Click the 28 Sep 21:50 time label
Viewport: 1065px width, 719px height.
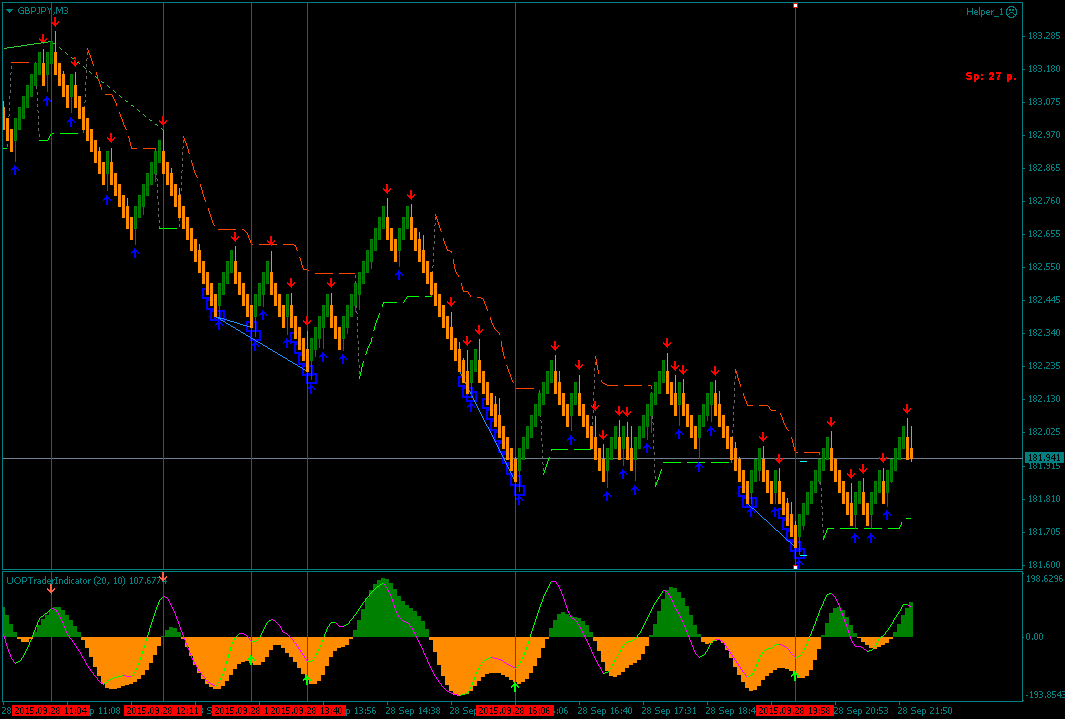pyautogui.click(x=924, y=710)
